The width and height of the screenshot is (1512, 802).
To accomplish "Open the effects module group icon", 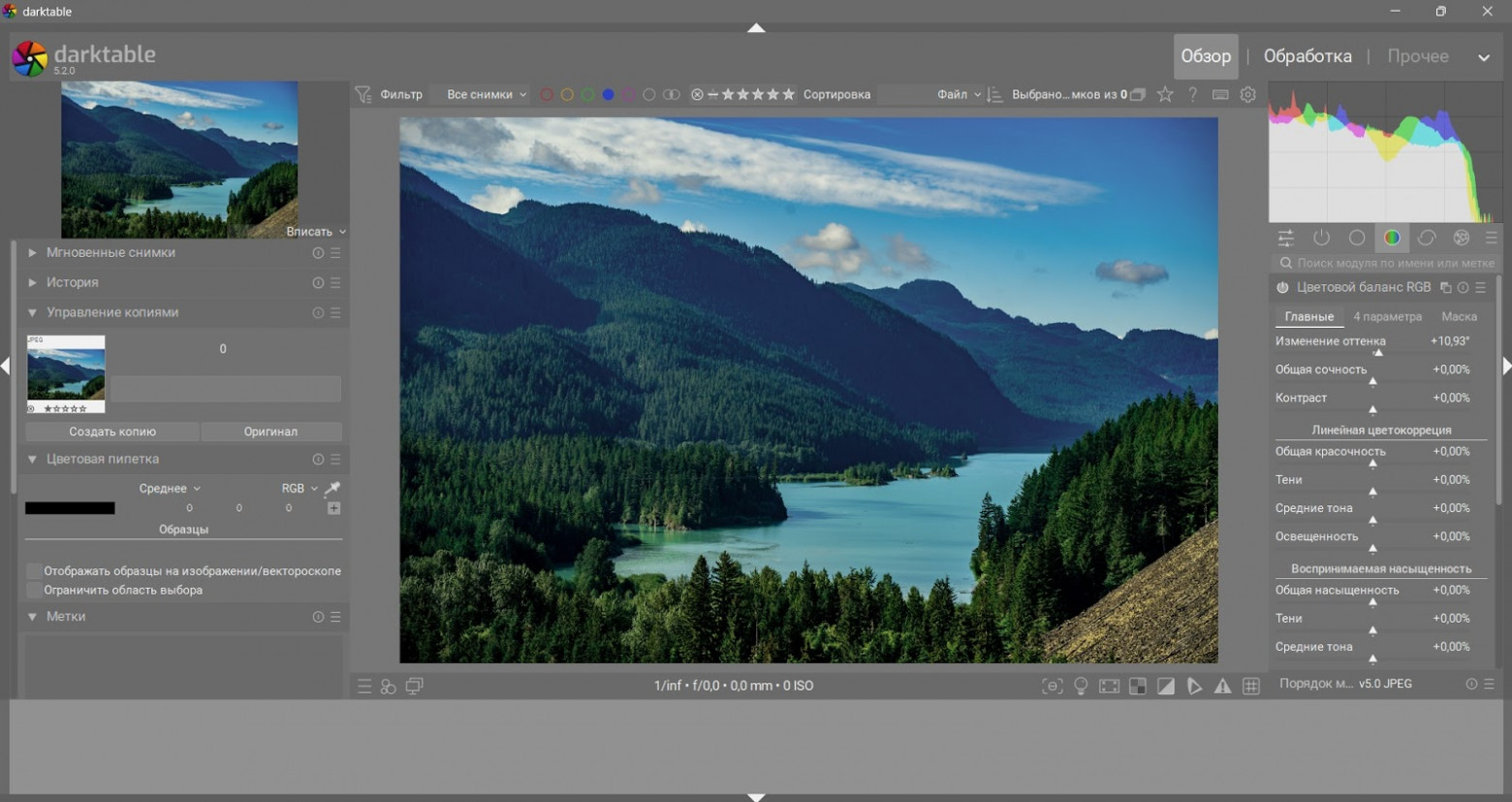I will (x=1462, y=239).
